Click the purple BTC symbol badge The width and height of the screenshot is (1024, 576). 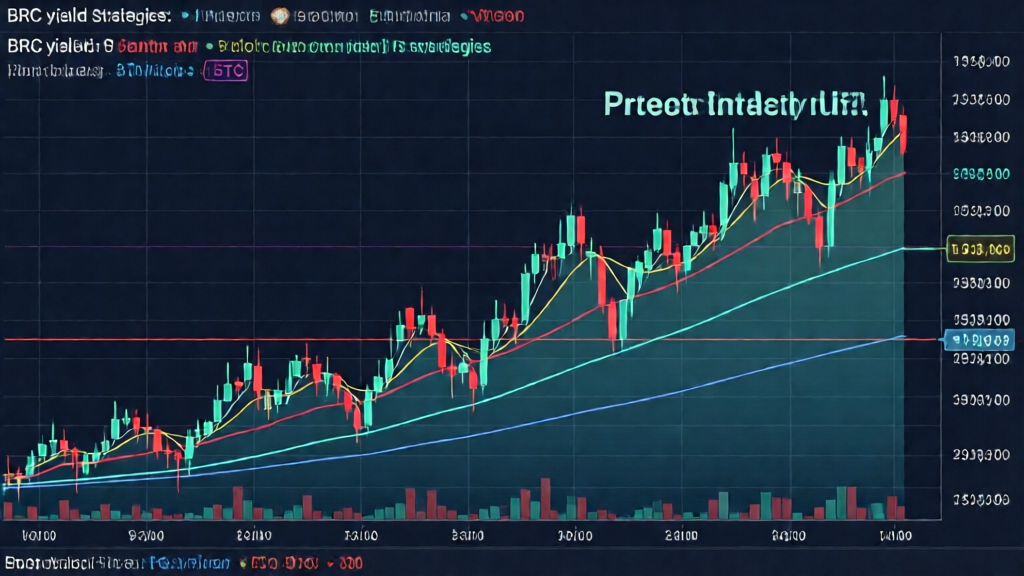[x=226, y=70]
